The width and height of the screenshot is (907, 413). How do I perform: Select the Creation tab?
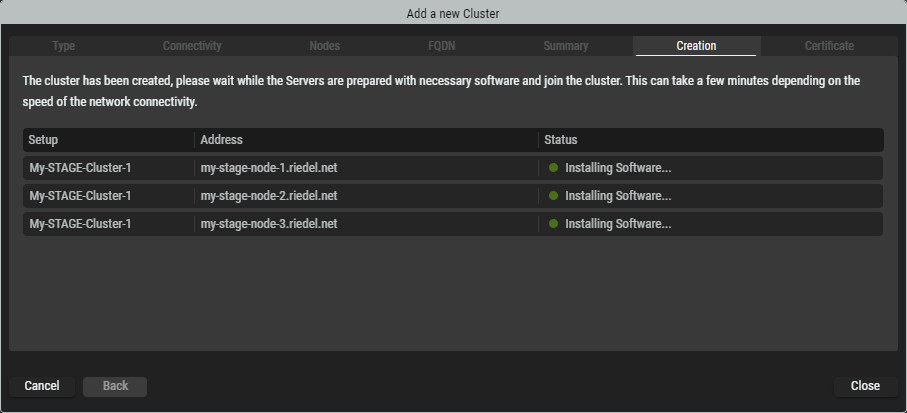click(696, 46)
